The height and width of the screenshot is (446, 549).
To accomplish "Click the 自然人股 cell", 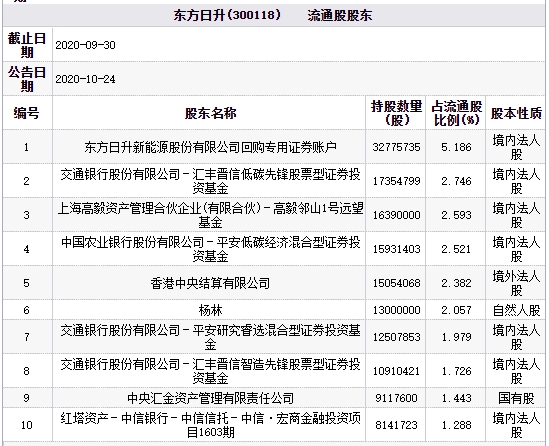I will click(516, 310).
